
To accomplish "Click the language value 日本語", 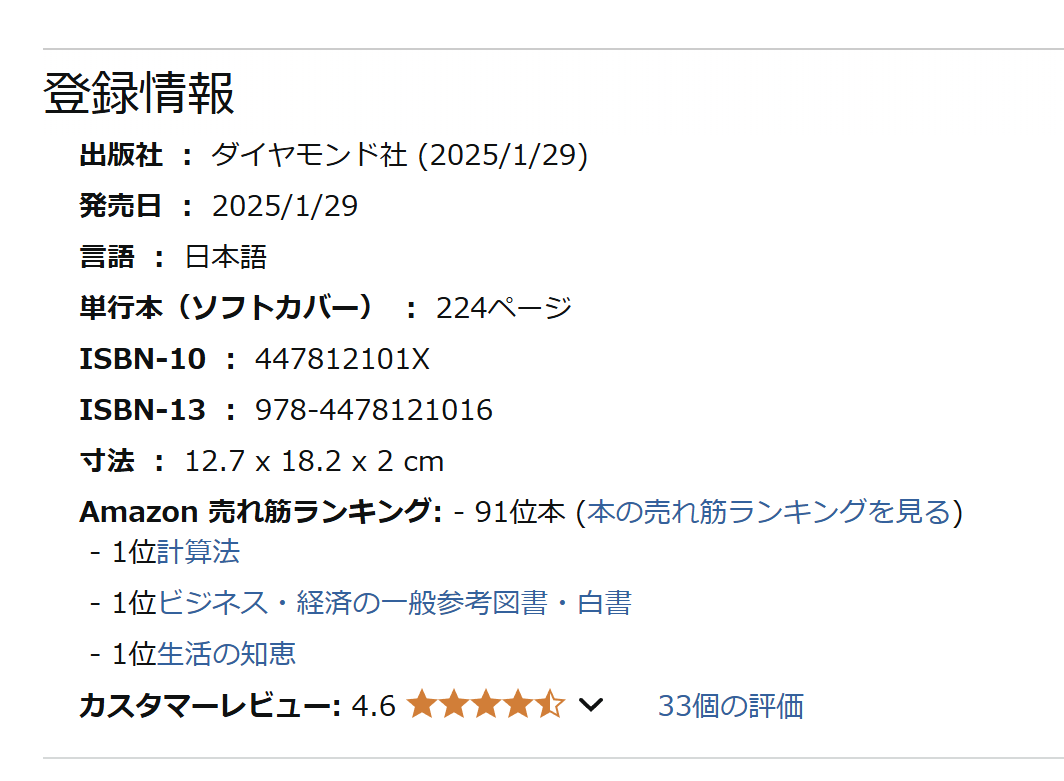I will coord(226,257).
